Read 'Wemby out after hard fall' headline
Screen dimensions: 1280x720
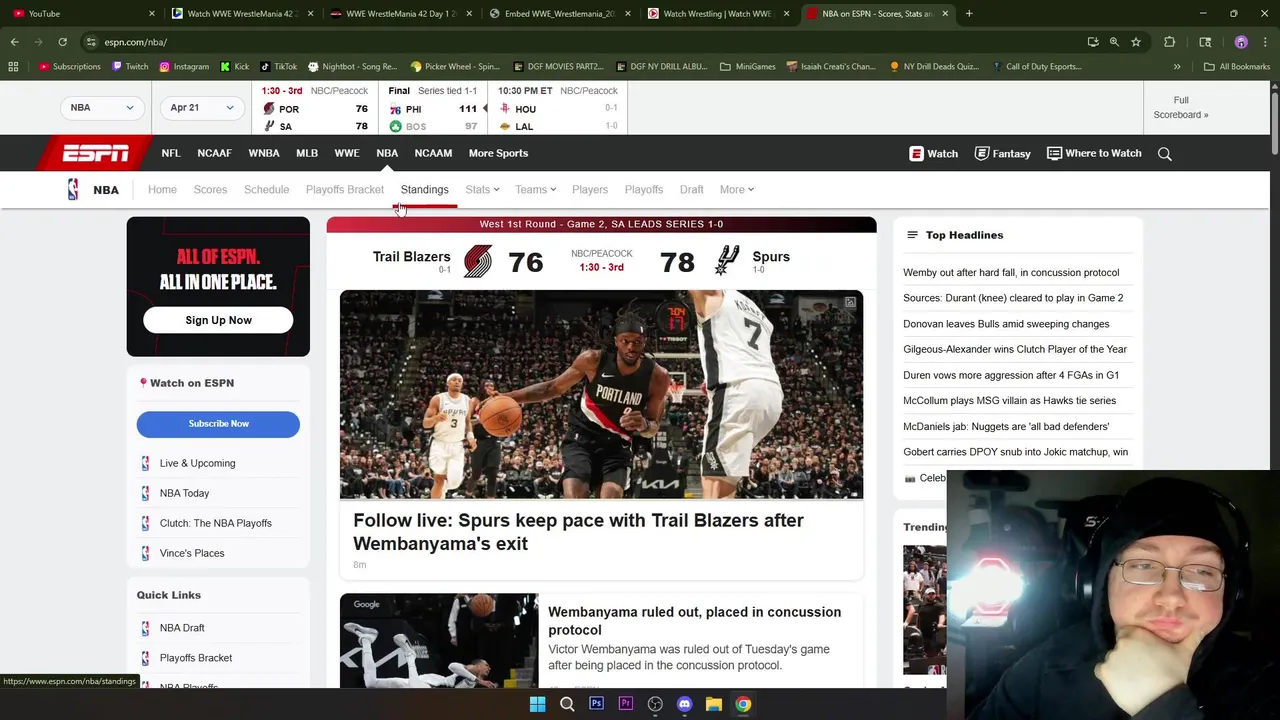click(x=1011, y=272)
